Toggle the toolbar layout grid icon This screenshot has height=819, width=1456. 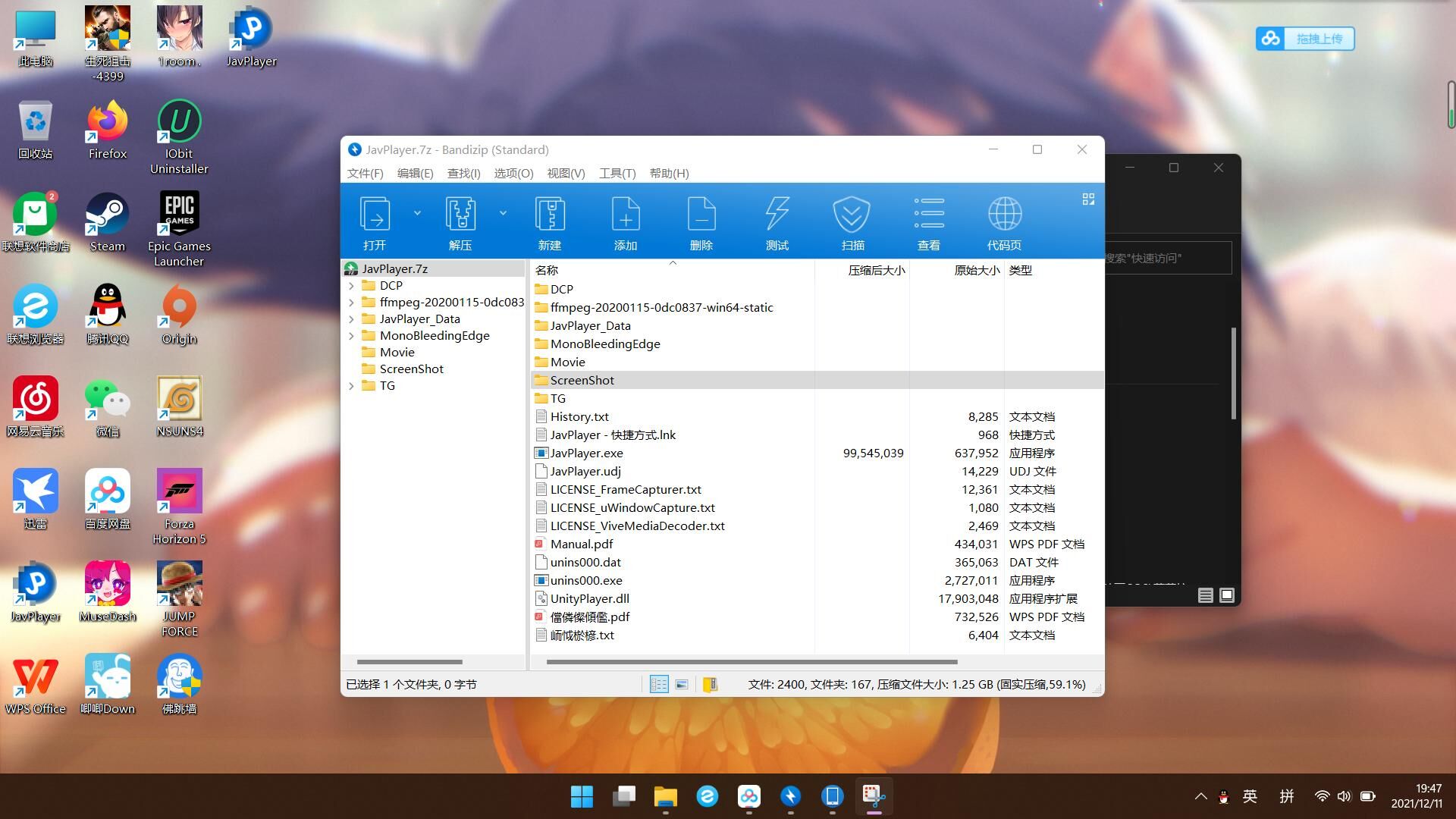click(x=1088, y=199)
